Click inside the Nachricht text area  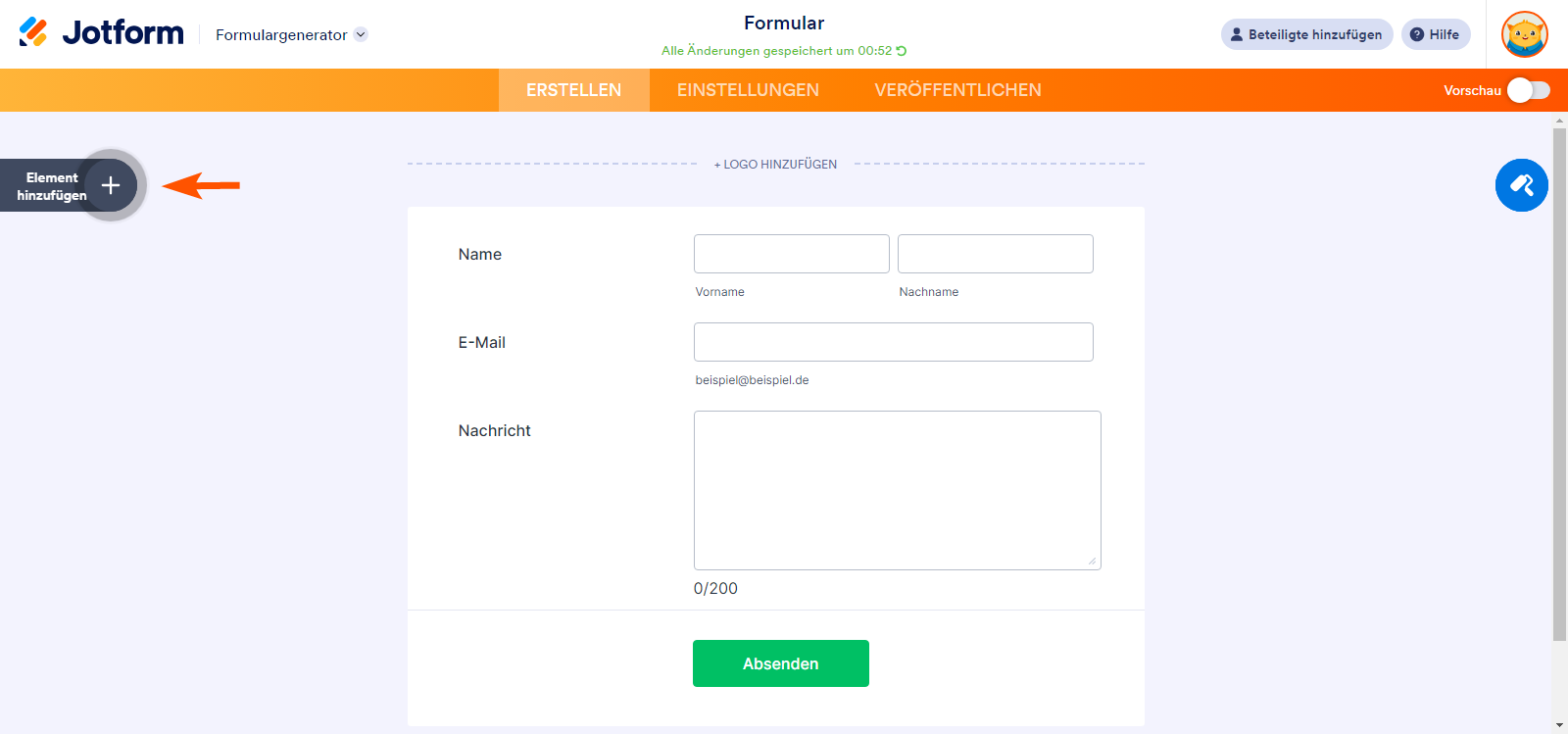point(897,490)
